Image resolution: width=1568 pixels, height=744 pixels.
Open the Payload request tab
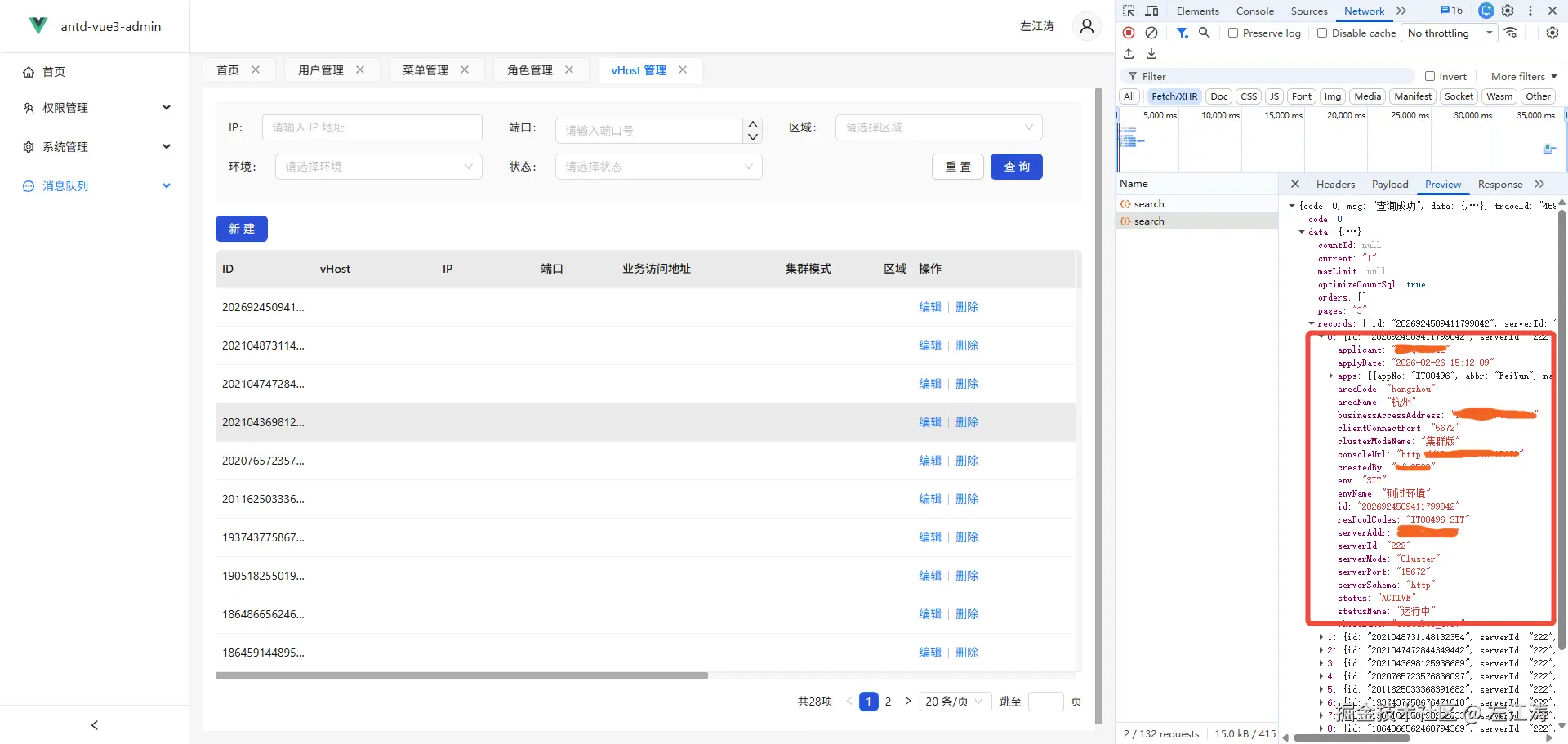(1390, 184)
